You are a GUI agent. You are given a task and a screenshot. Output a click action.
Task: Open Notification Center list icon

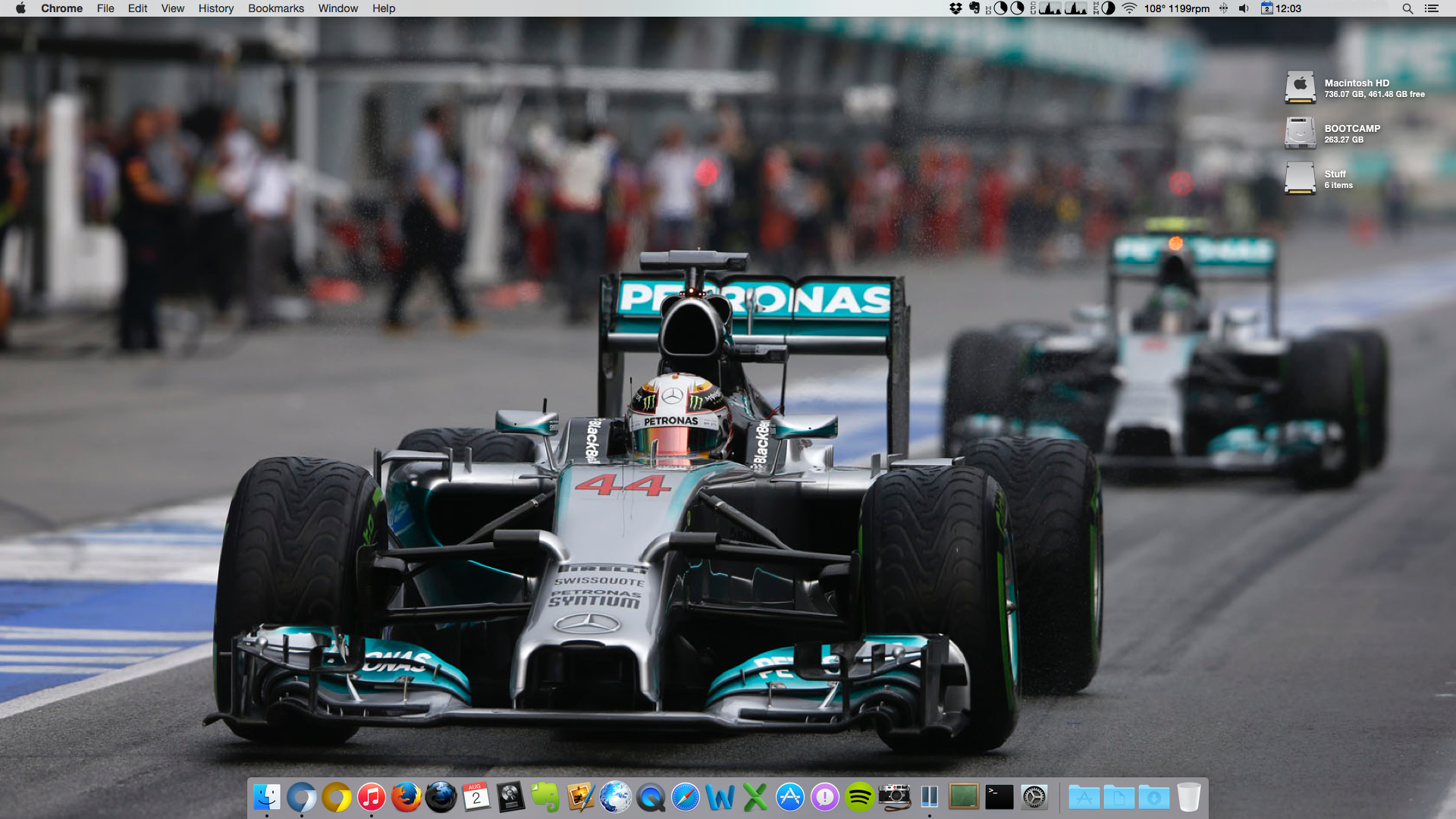1432,8
